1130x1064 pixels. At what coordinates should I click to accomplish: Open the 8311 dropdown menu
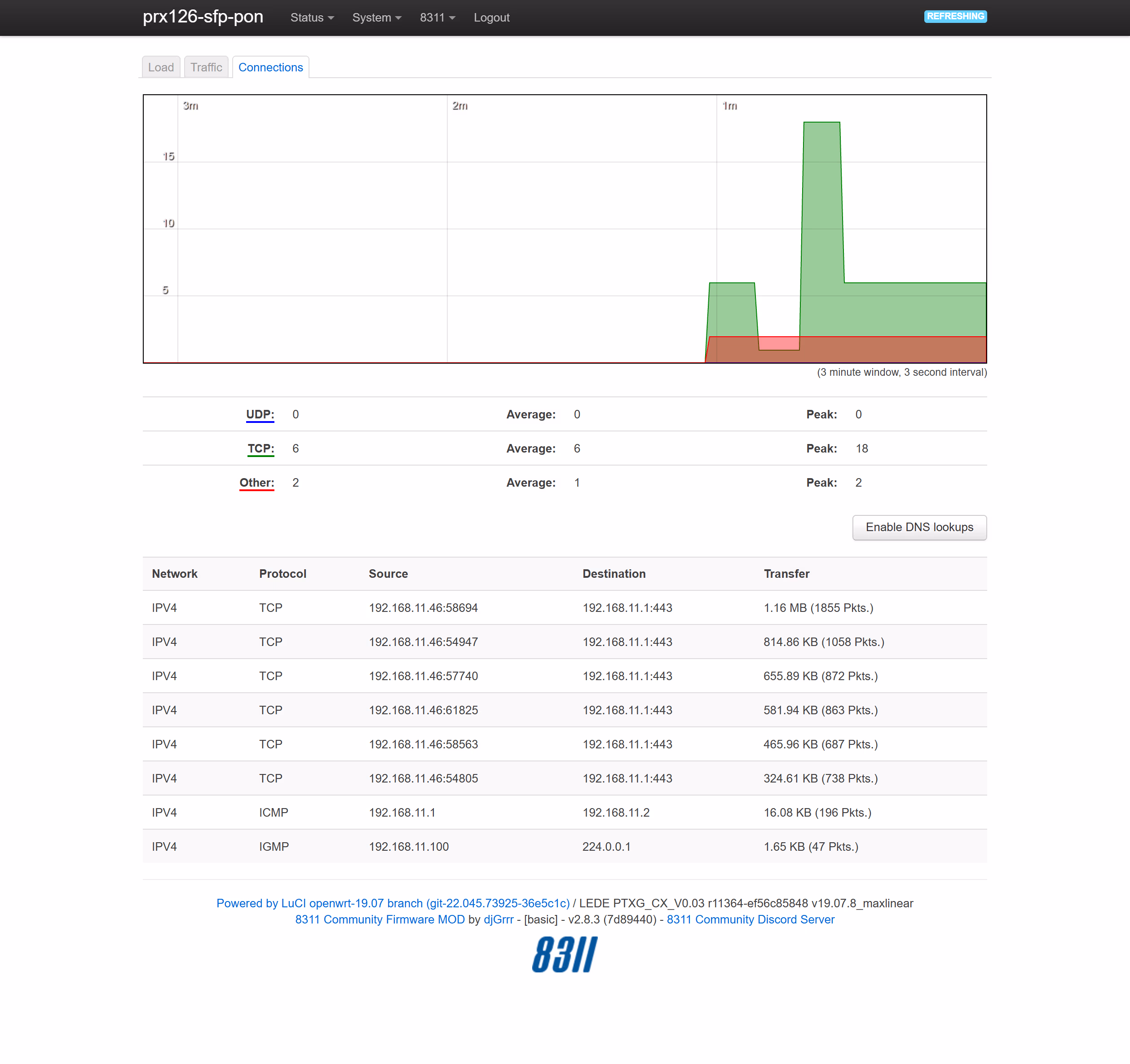click(437, 18)
